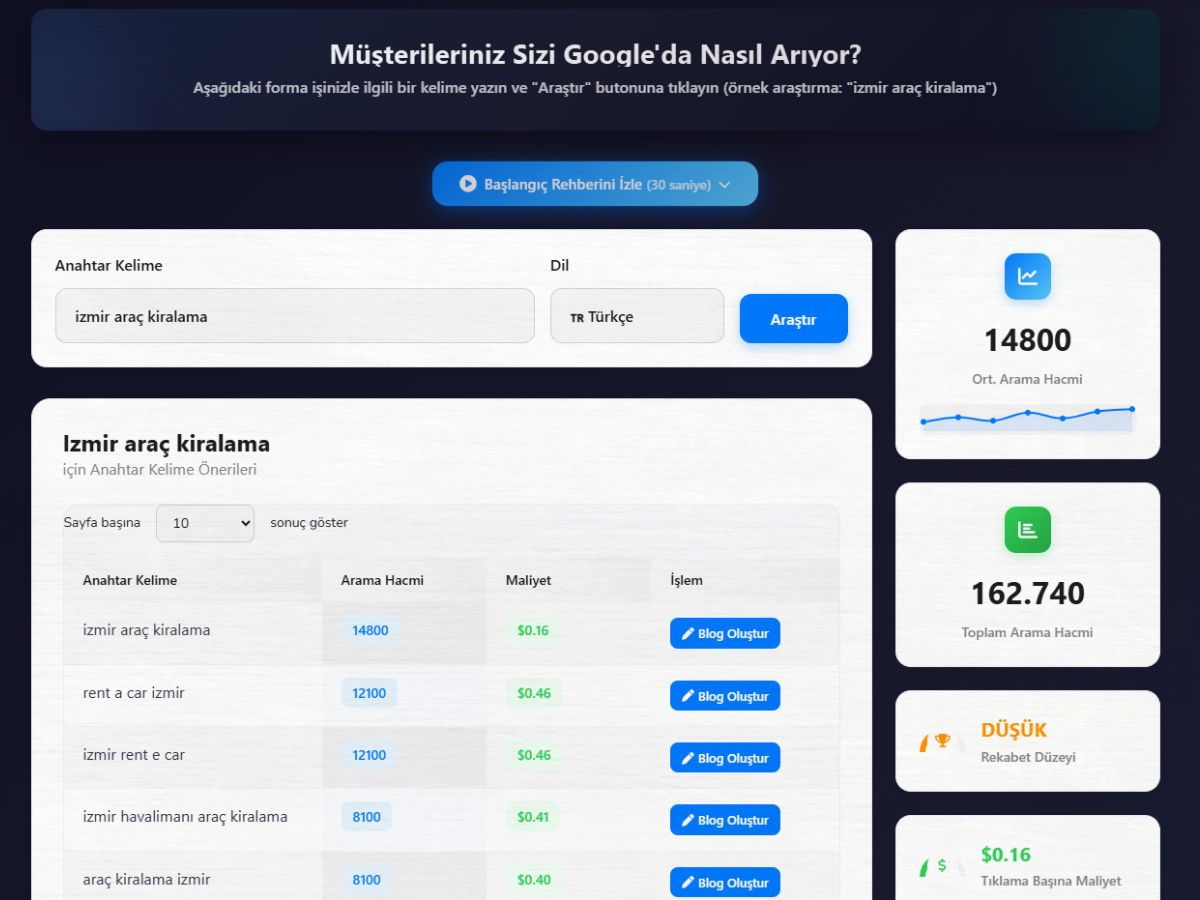Image resolution: width=1200 pixels, height=900 pixels.
Task: Click pencil icon in the first Blog Oluştur button
Action: (687, 634)
